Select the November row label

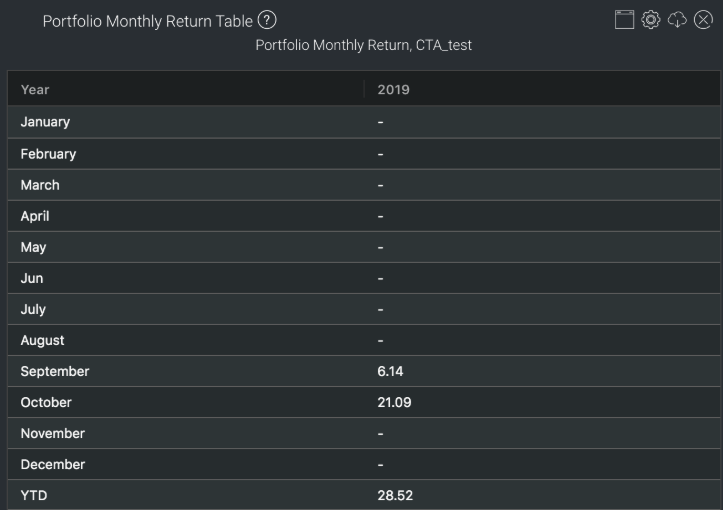53,433
